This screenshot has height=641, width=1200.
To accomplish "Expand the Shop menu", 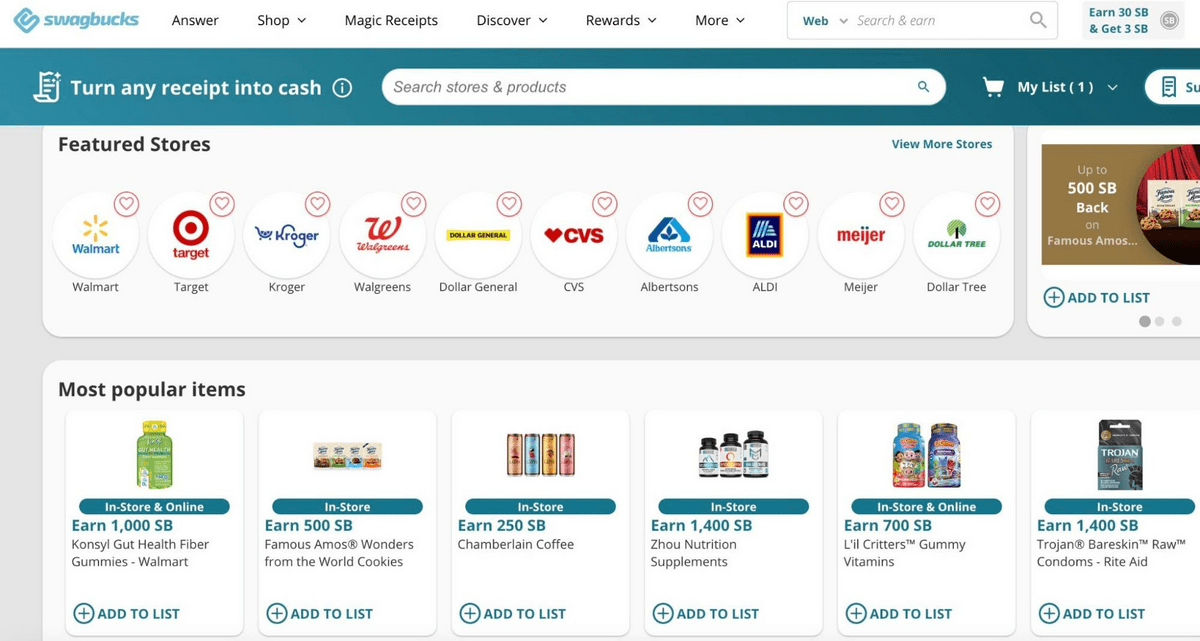I will [282, 20].
